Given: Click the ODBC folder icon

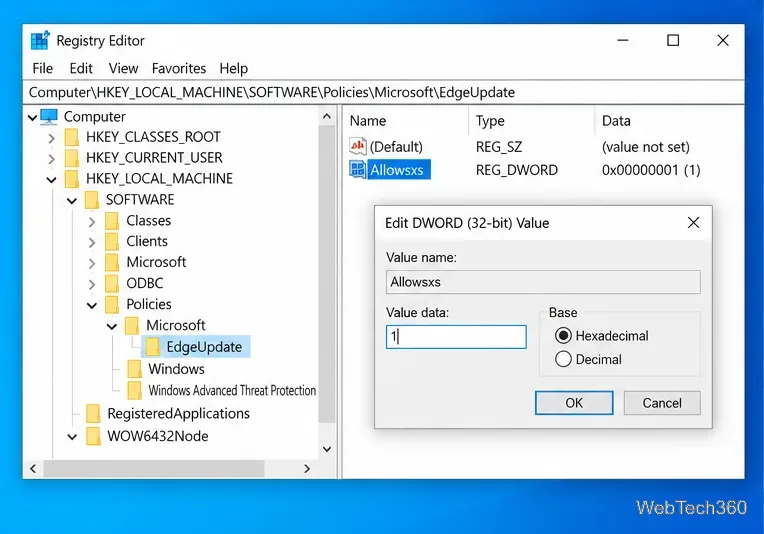Looking at the screenshot, I should tap(112, 284).
